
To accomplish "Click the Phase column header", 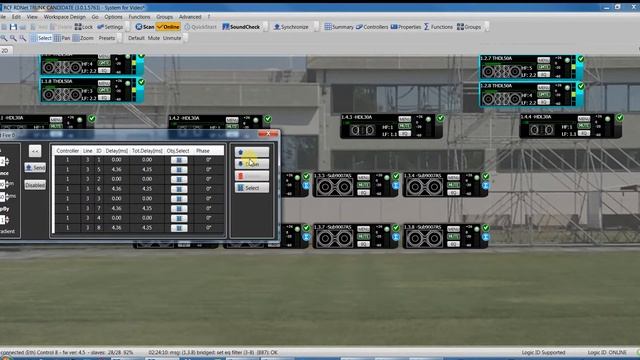I will (203, 151).
